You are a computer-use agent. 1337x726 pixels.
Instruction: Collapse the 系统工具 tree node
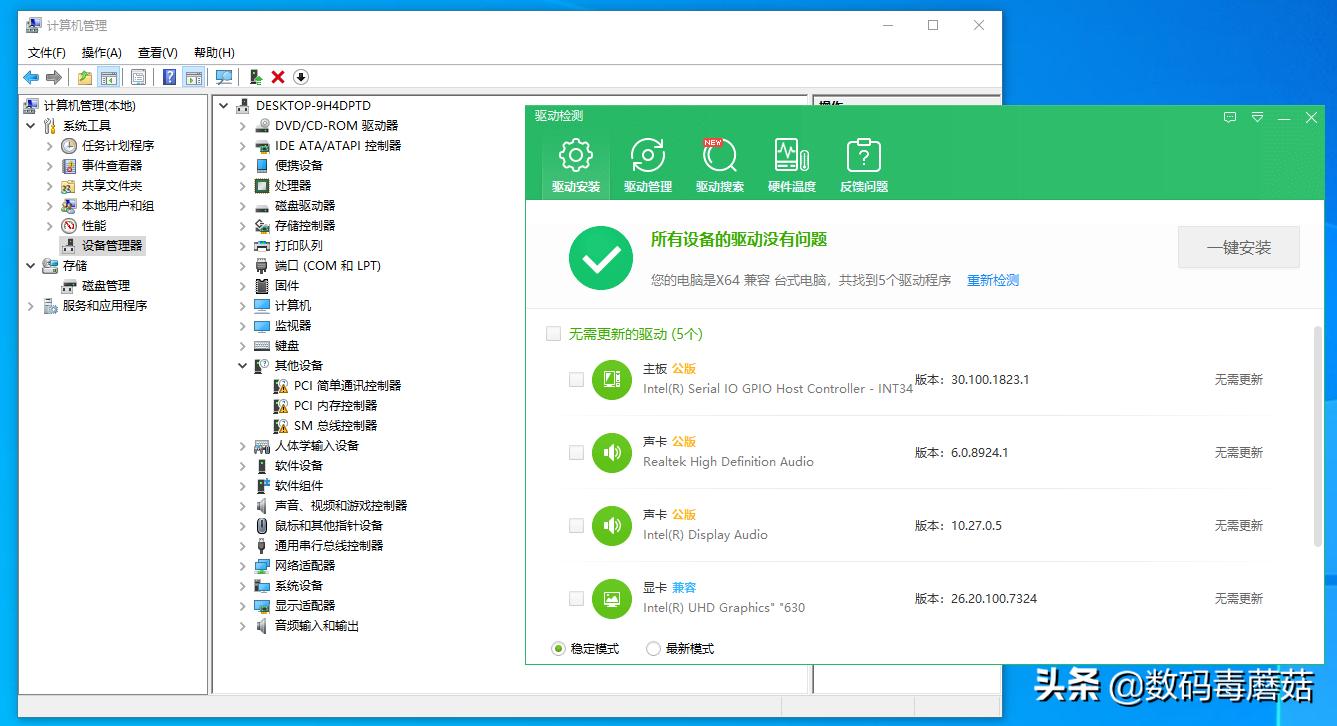(31, 125)
